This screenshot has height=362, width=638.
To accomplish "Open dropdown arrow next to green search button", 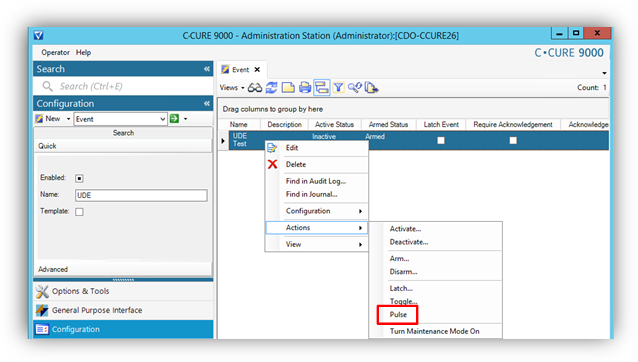I will click(186, 119).
